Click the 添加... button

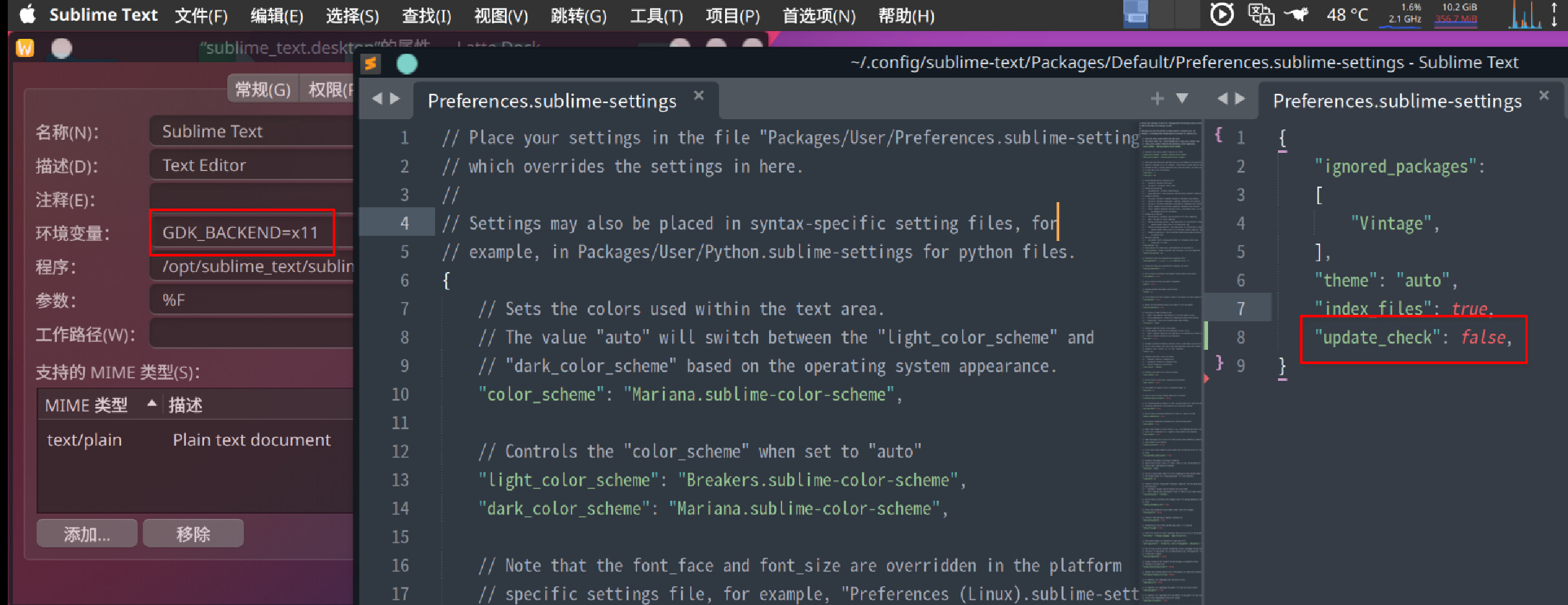(87, 534)
